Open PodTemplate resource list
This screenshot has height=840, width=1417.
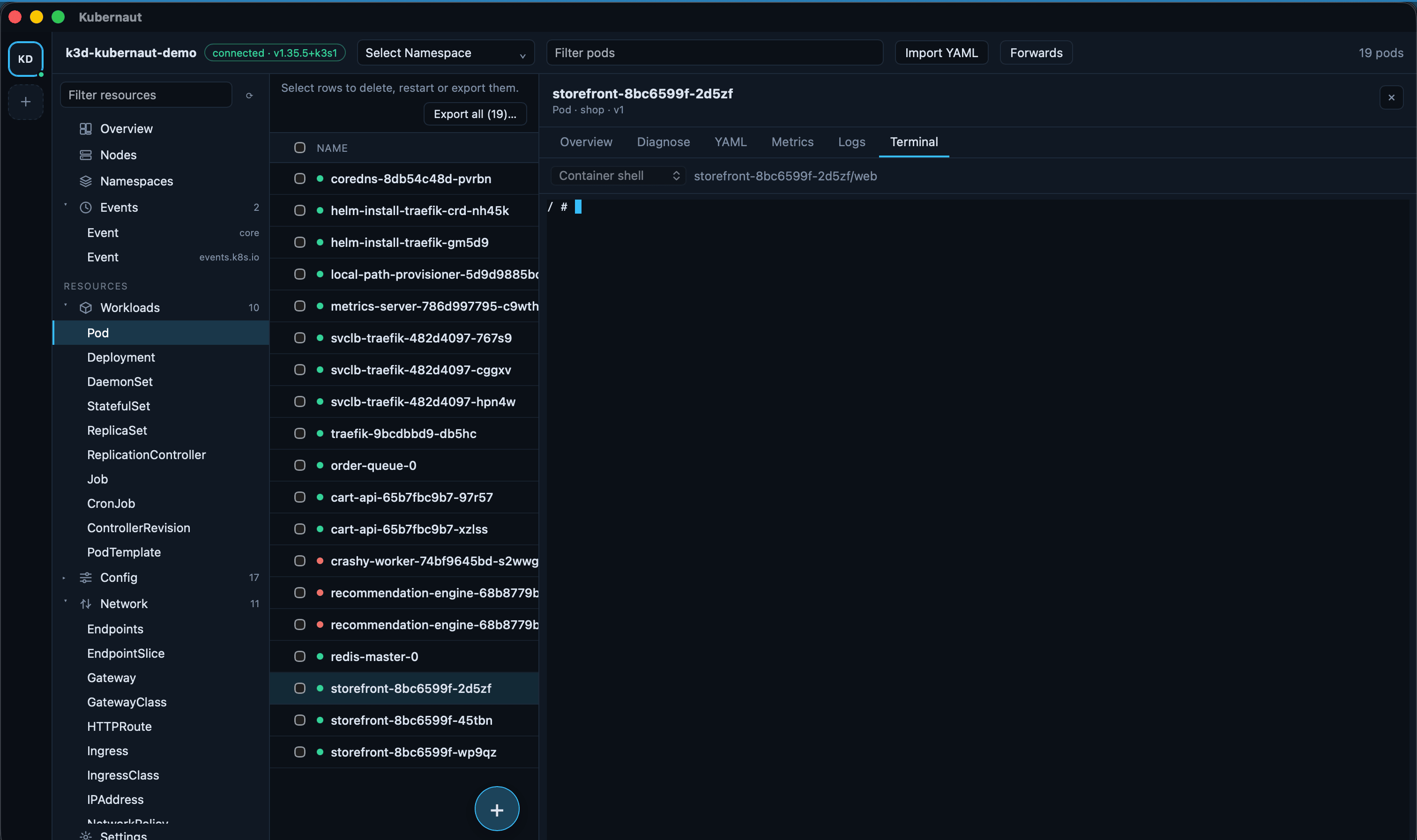[x=161, y=552]
